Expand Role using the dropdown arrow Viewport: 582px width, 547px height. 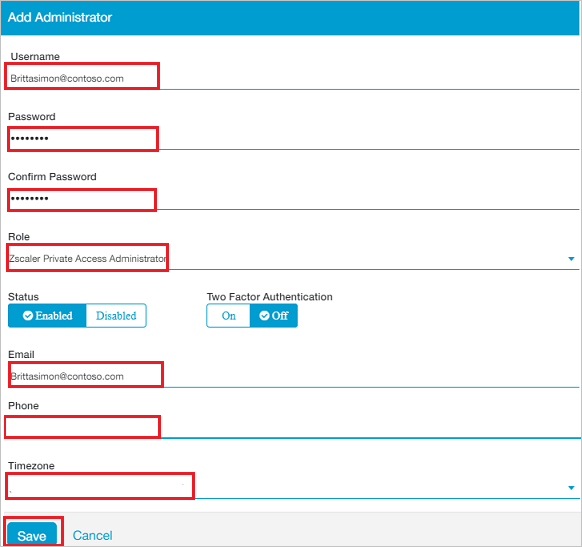(x=571, y=259)
